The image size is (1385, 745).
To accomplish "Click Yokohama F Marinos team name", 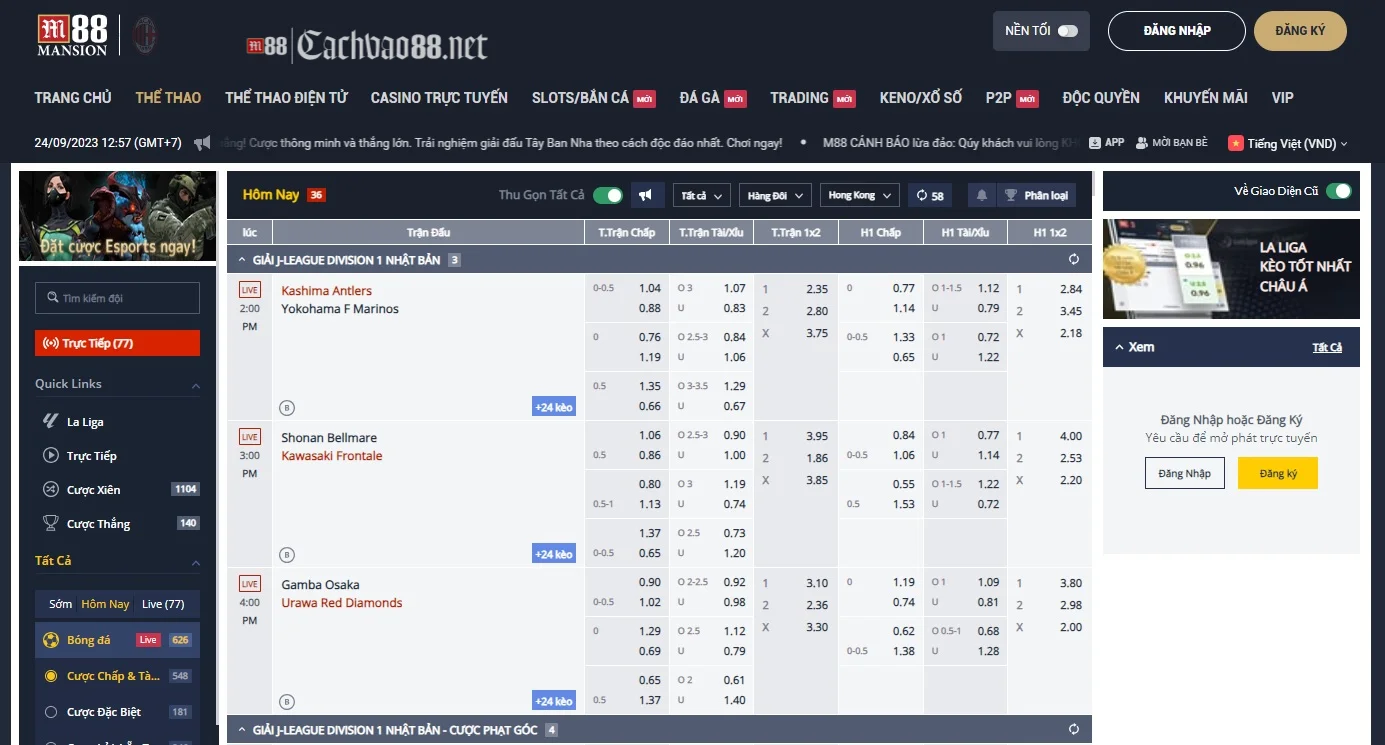I will pos(340,309).
